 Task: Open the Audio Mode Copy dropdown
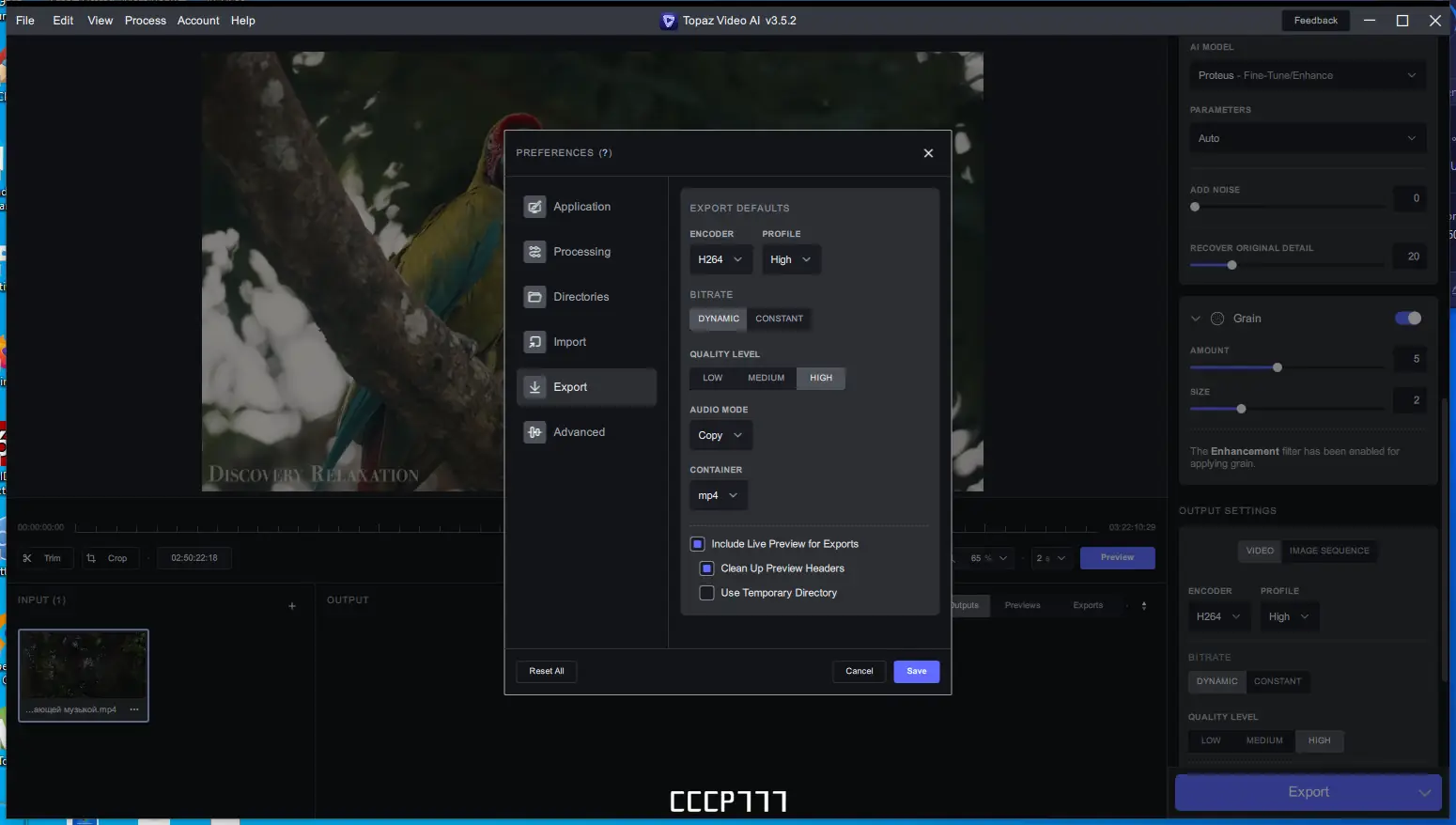click(720, 435)
